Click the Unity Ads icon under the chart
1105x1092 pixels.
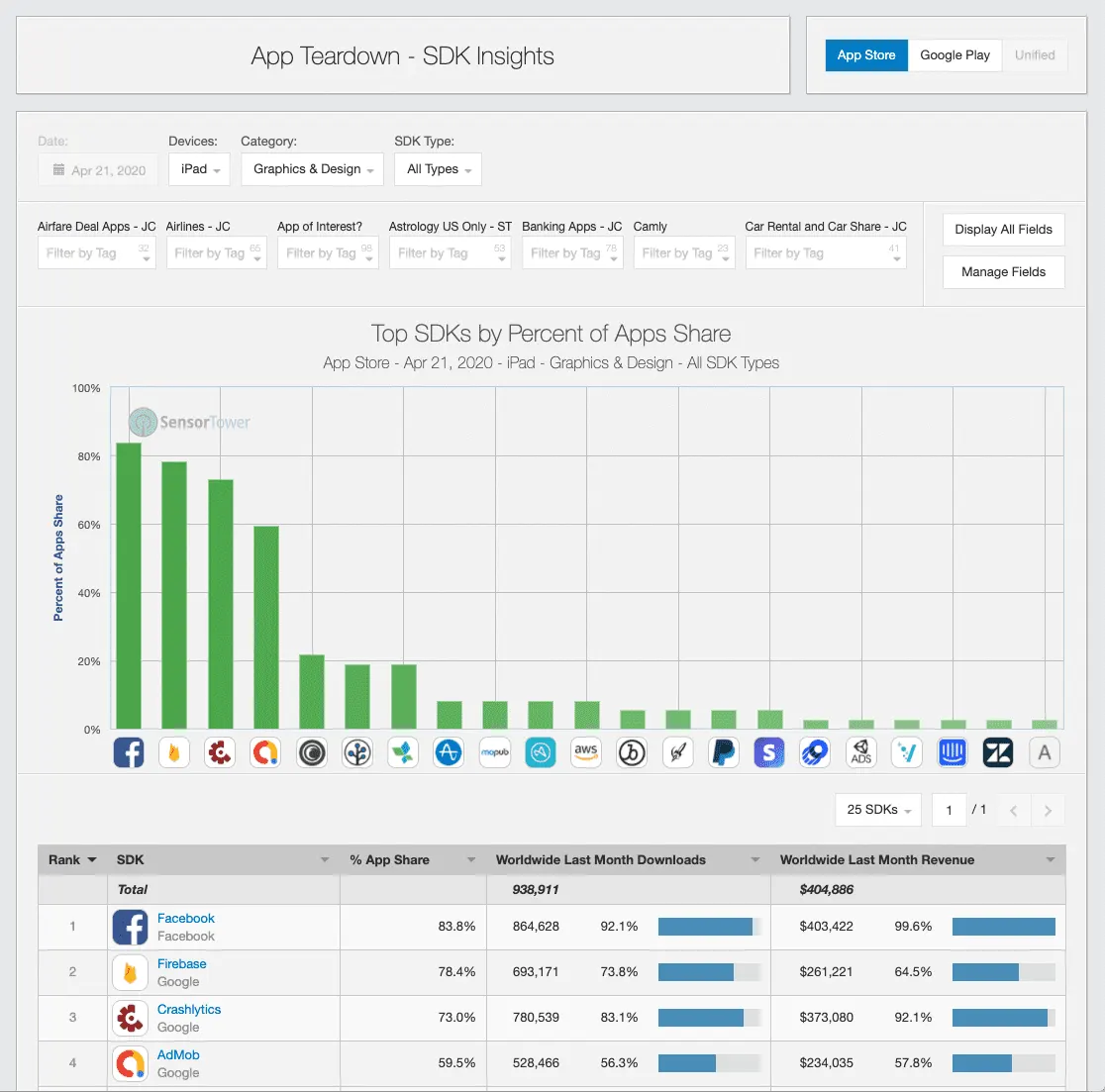point(861,752)
